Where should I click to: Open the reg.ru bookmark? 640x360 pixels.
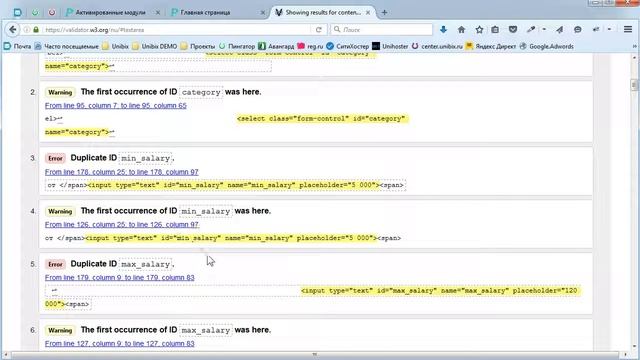310,47
